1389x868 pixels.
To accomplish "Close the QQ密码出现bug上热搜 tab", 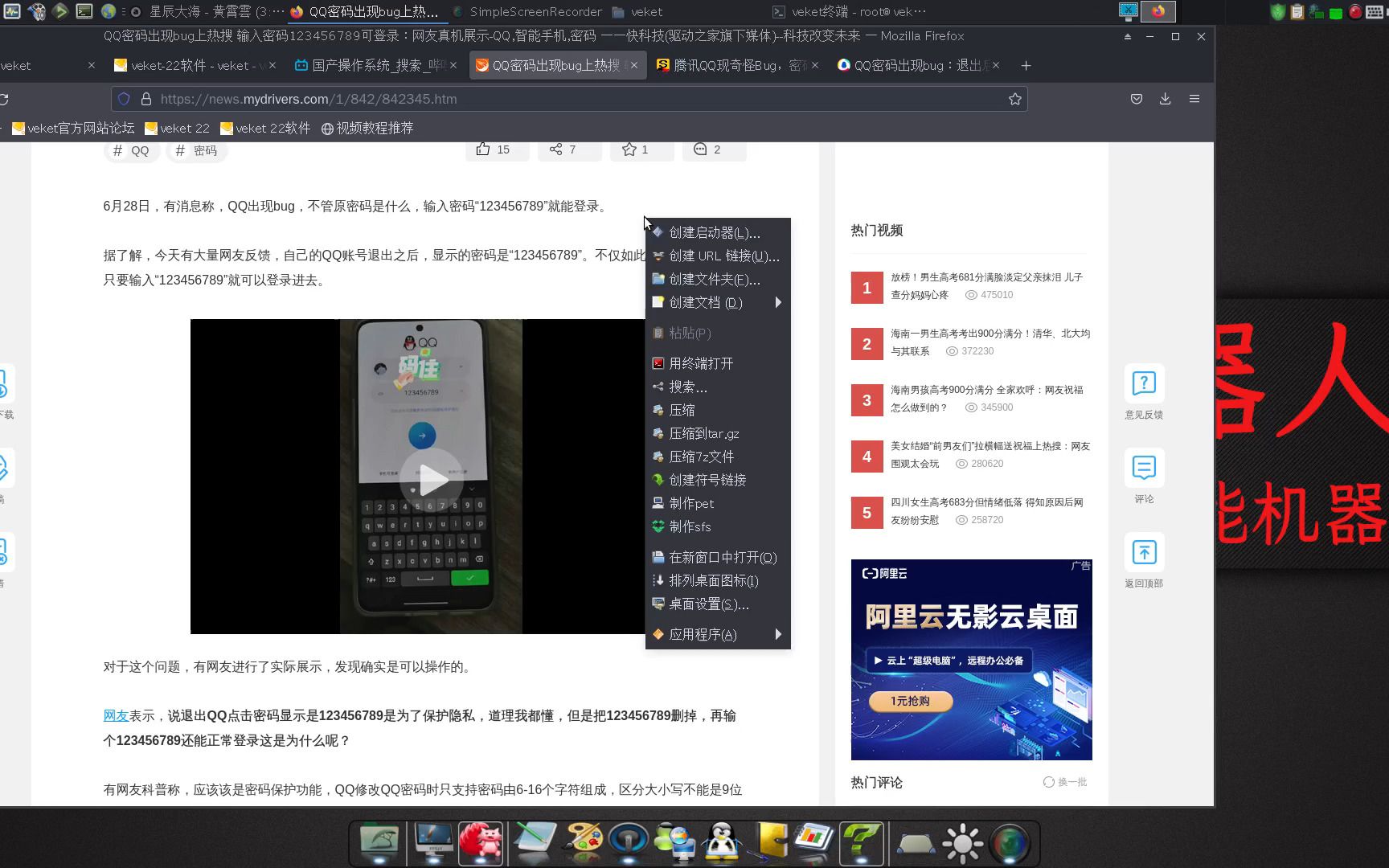I will click(634, 66).
